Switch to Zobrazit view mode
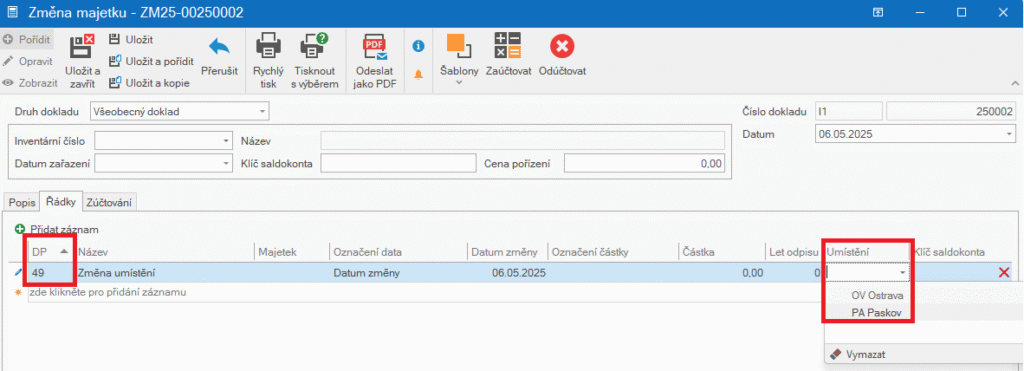Image resolution: width=1024 pixels, height=371 pixels. 29,83
